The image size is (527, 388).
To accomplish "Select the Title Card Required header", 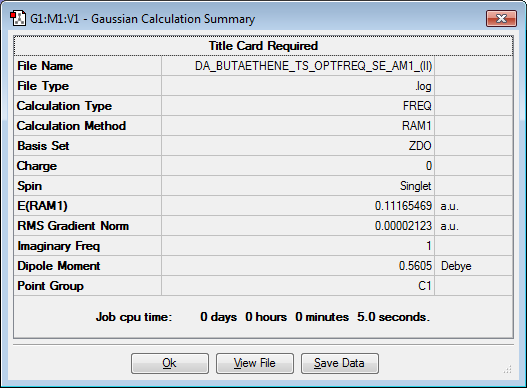I will click(264, 46).
